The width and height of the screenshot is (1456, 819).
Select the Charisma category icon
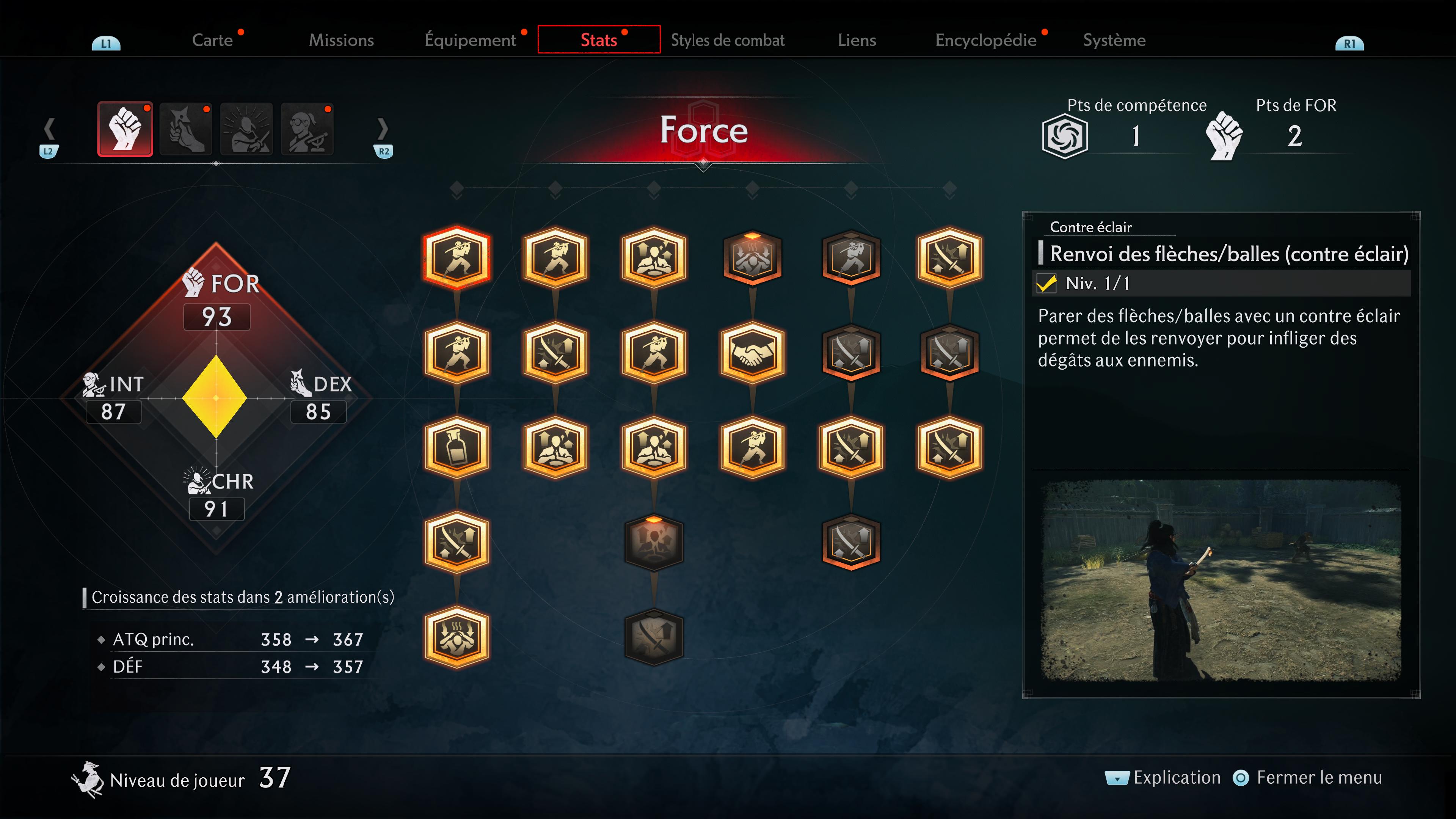[246, 129]
